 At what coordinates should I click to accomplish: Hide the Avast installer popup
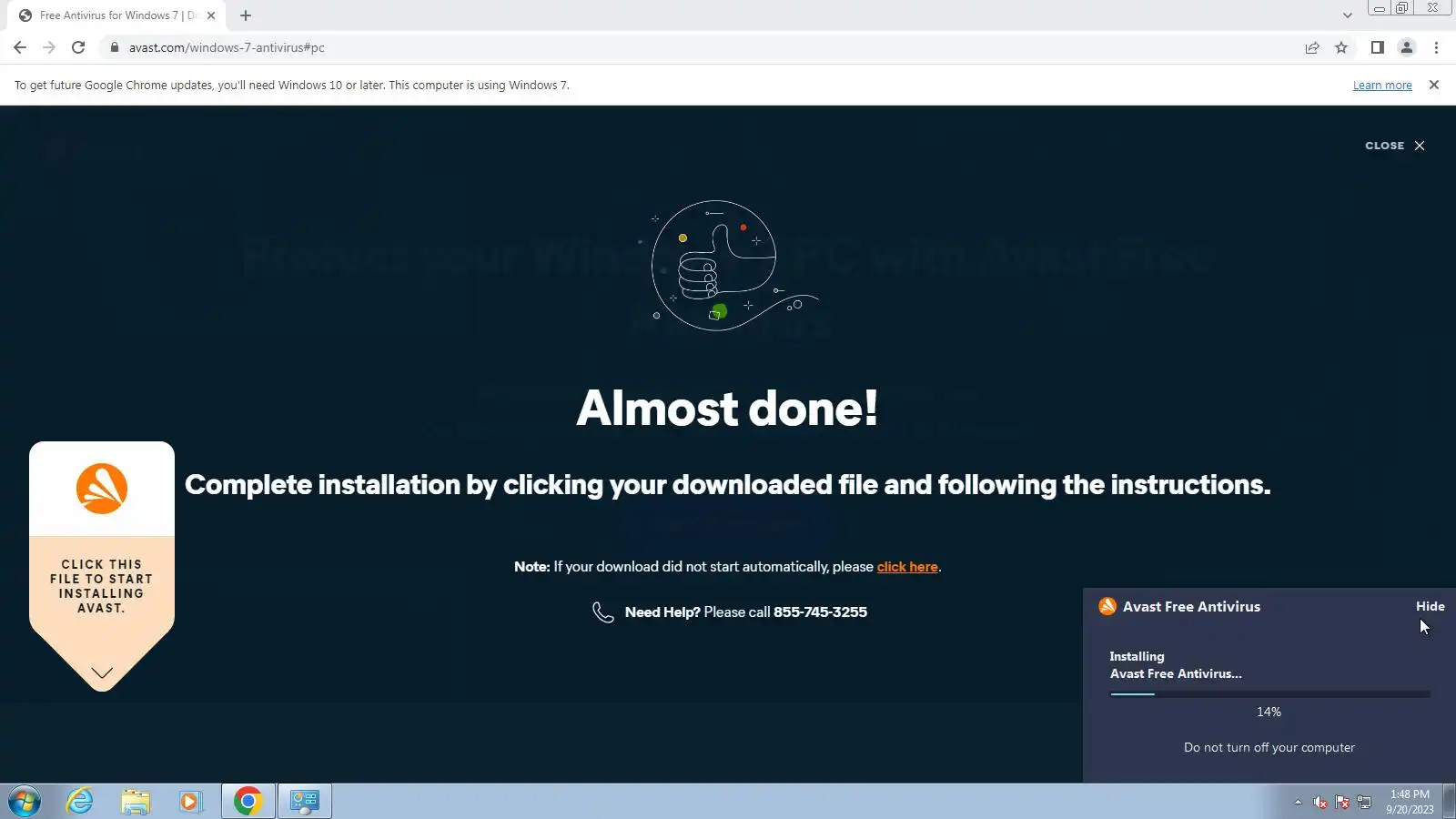pos(1430,606)
